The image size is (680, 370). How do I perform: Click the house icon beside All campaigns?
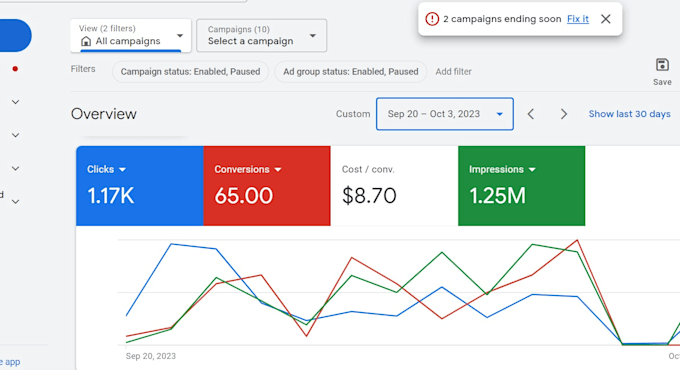(86, 41)
